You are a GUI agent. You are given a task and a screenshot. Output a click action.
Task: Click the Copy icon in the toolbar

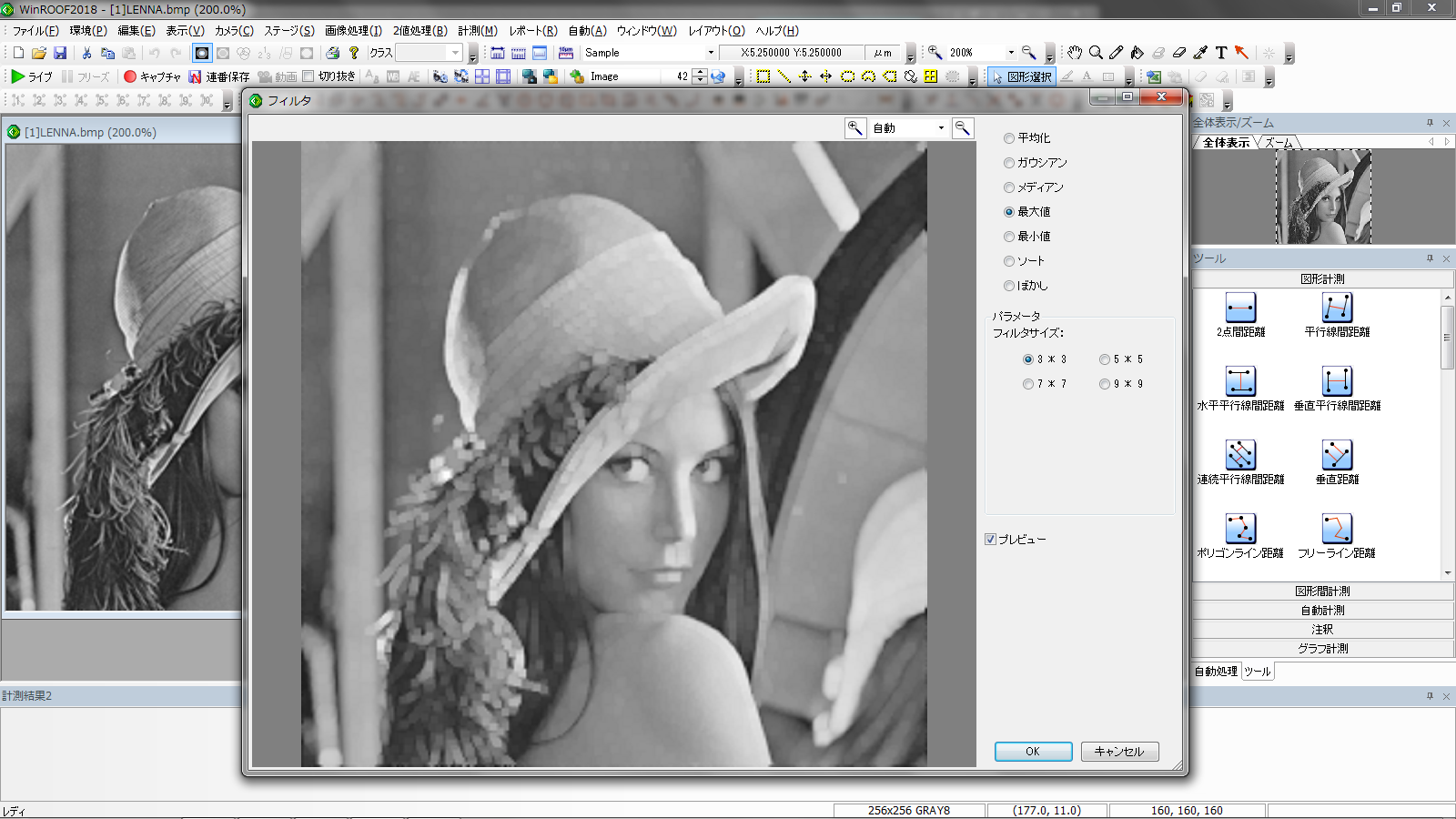coord(107,53)
